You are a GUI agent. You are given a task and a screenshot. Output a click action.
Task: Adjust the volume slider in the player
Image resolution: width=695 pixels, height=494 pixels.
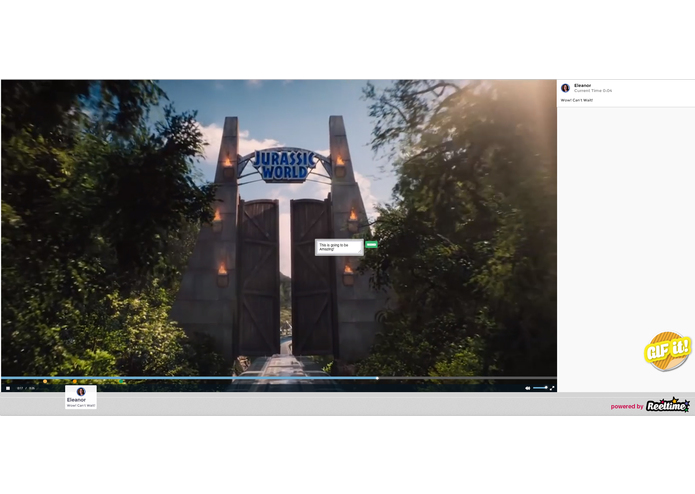(x=540, y=388)
